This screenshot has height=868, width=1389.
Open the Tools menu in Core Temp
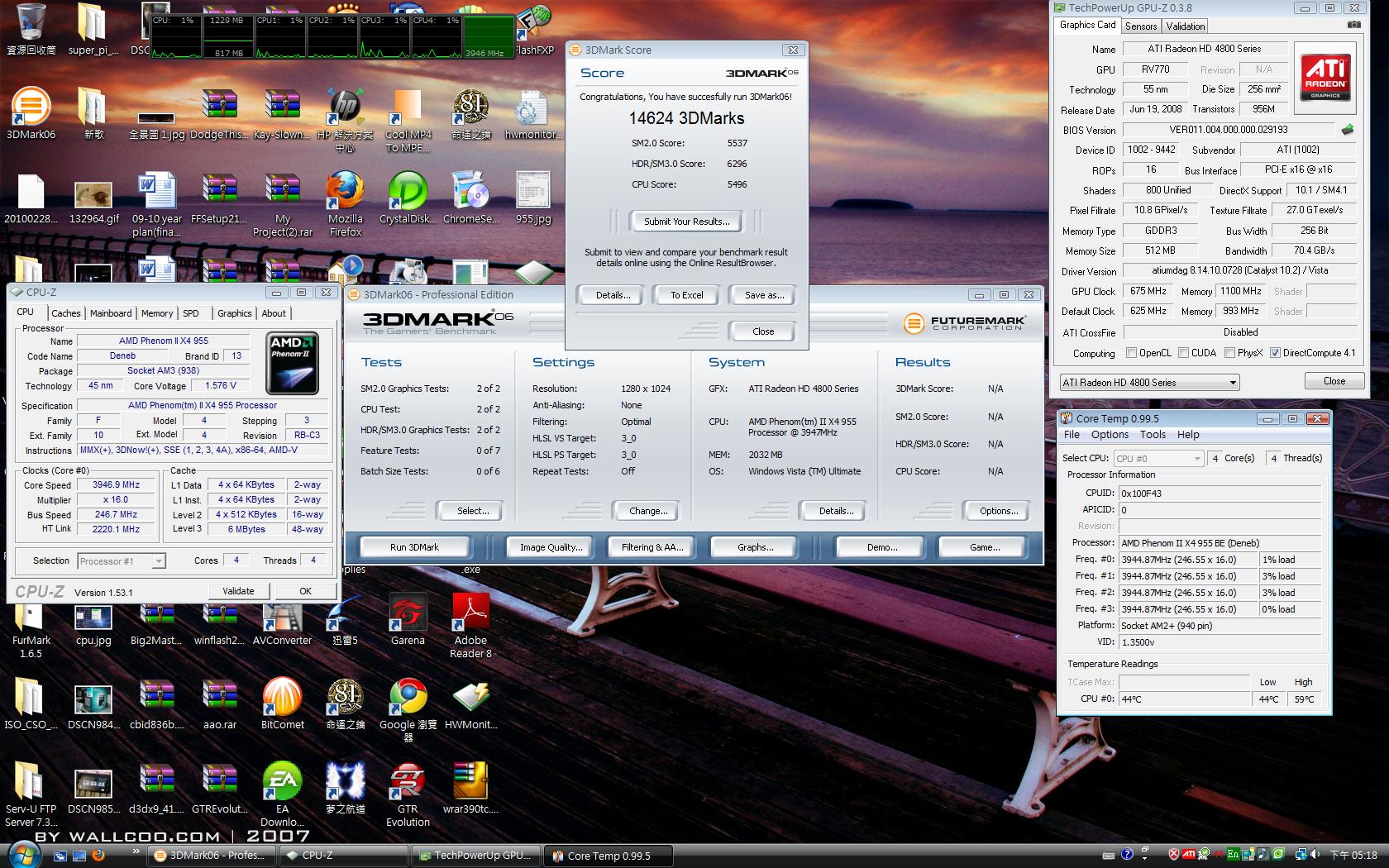tap(1153, 435)
